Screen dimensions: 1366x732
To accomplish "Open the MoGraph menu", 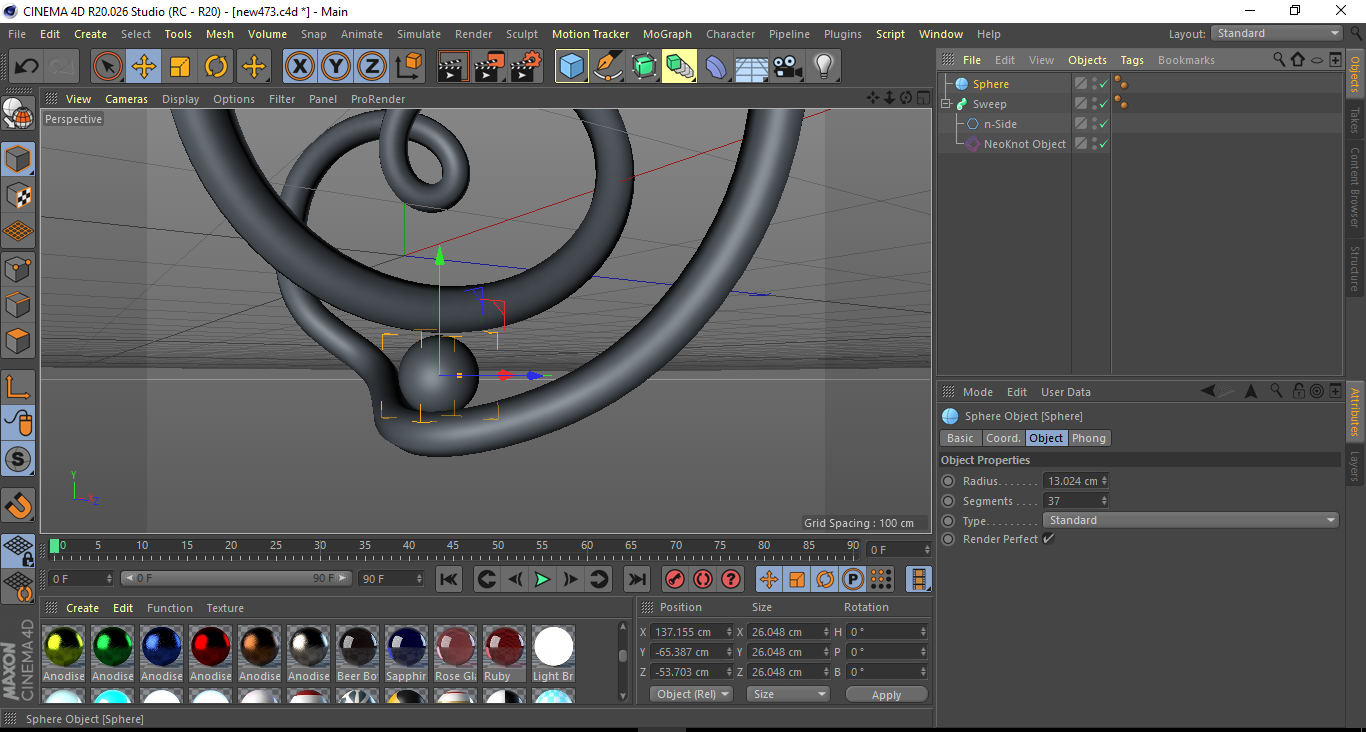I will [667, 34].
